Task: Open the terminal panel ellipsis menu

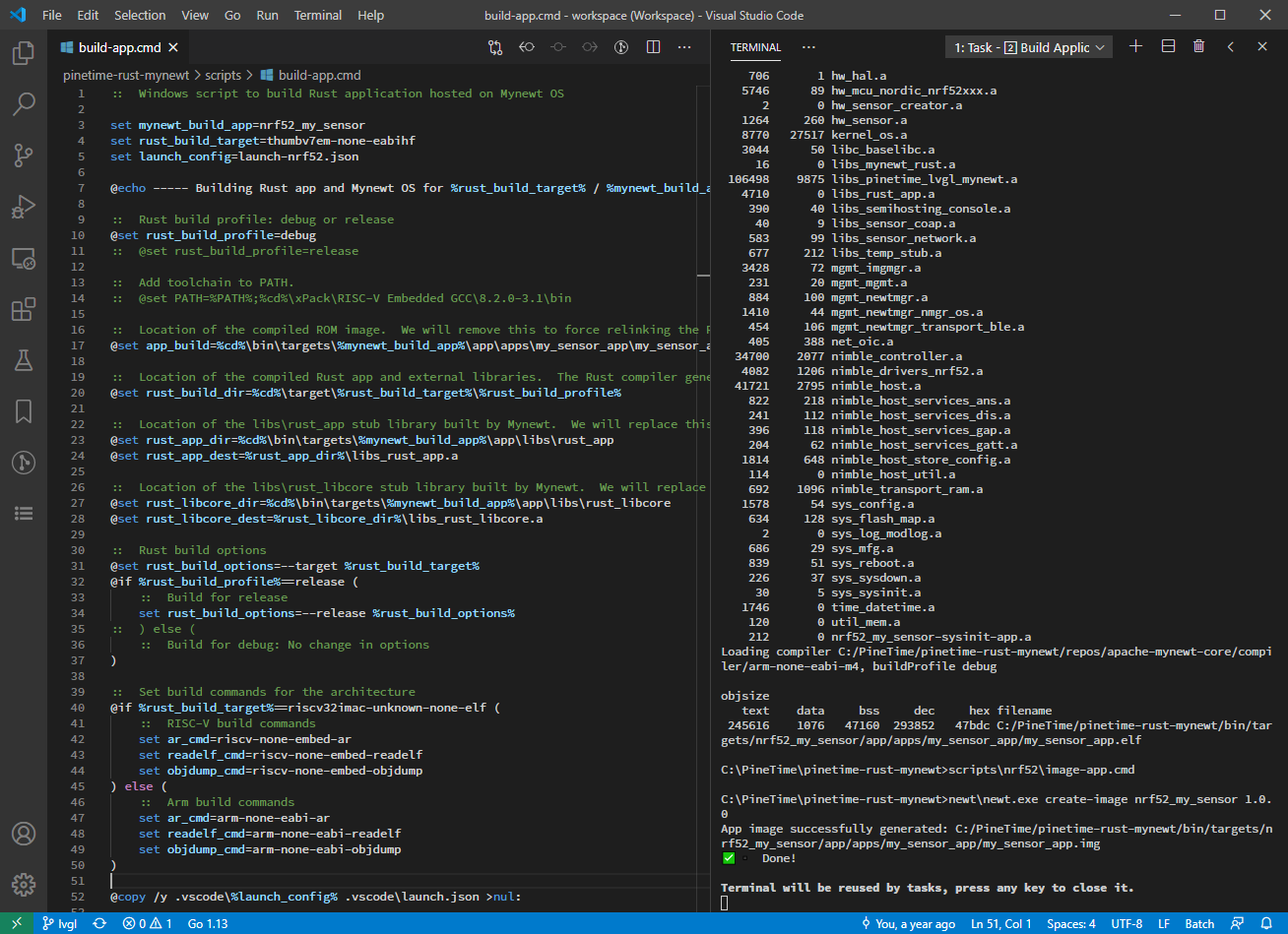Action: coord(808,47)
